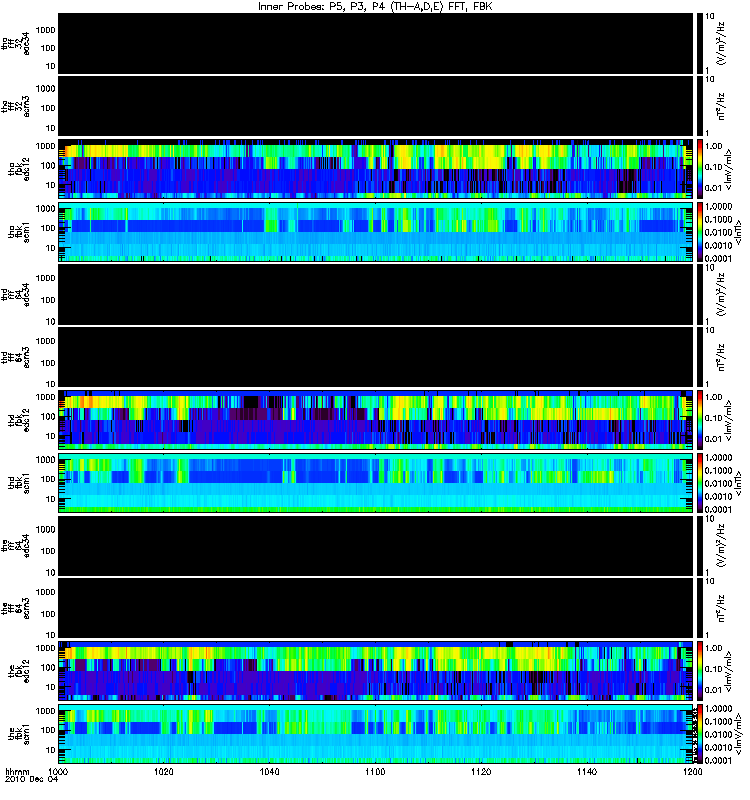Click the 1.00 value on the fbk edc12 color bar
This screenshot has height=800, width=750.
(714, 648)
